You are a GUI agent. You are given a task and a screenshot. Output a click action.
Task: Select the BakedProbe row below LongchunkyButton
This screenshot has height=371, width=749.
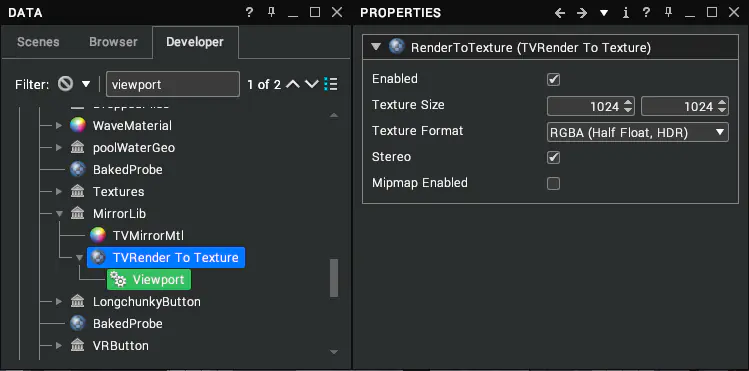tap(128, 324)
